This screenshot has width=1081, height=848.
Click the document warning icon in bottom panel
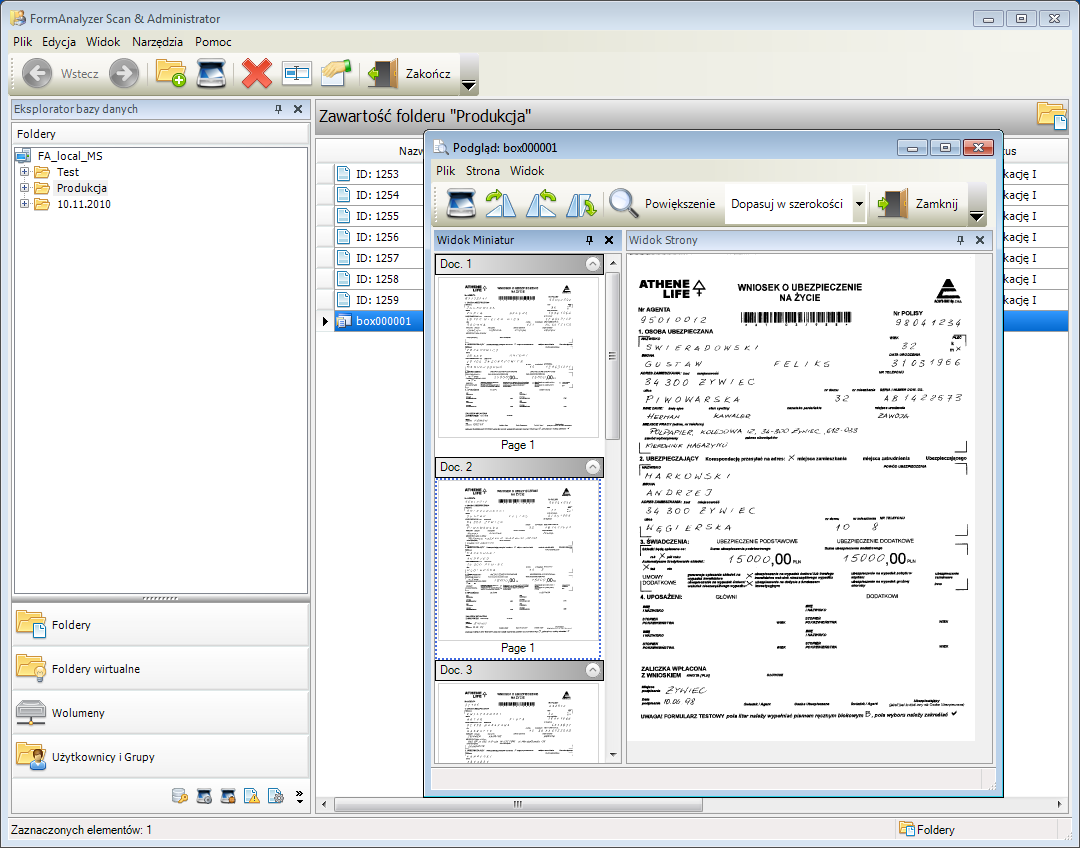click(x=252, y=796)
